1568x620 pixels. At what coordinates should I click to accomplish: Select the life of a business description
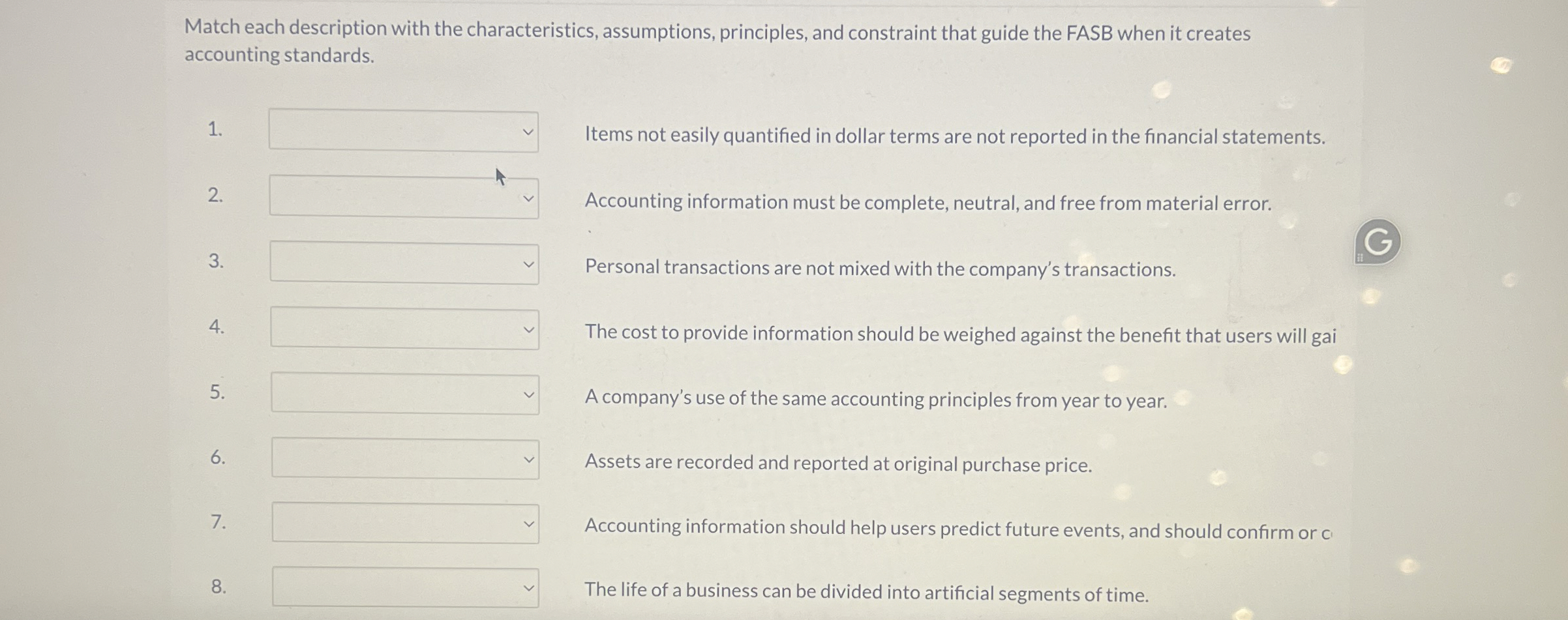pyautogui.click(x=867, y=592)
